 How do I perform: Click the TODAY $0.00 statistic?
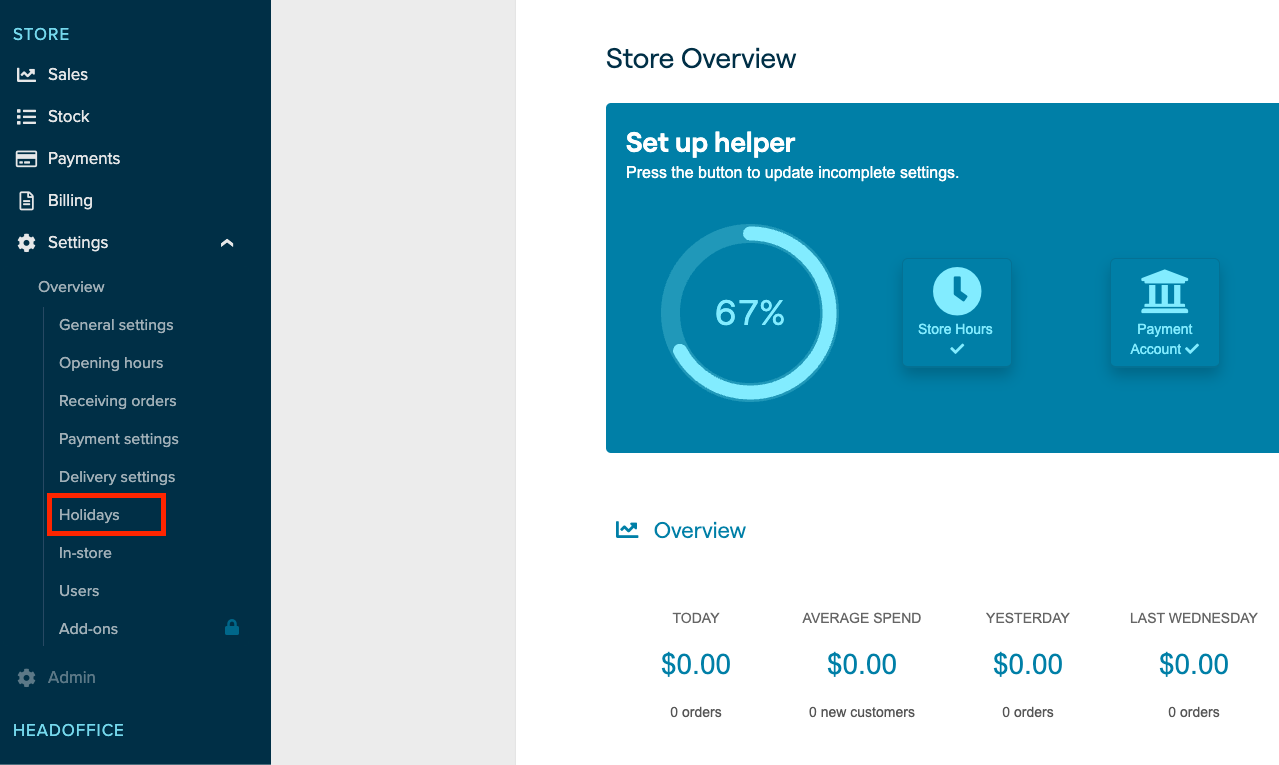(695, 663)
